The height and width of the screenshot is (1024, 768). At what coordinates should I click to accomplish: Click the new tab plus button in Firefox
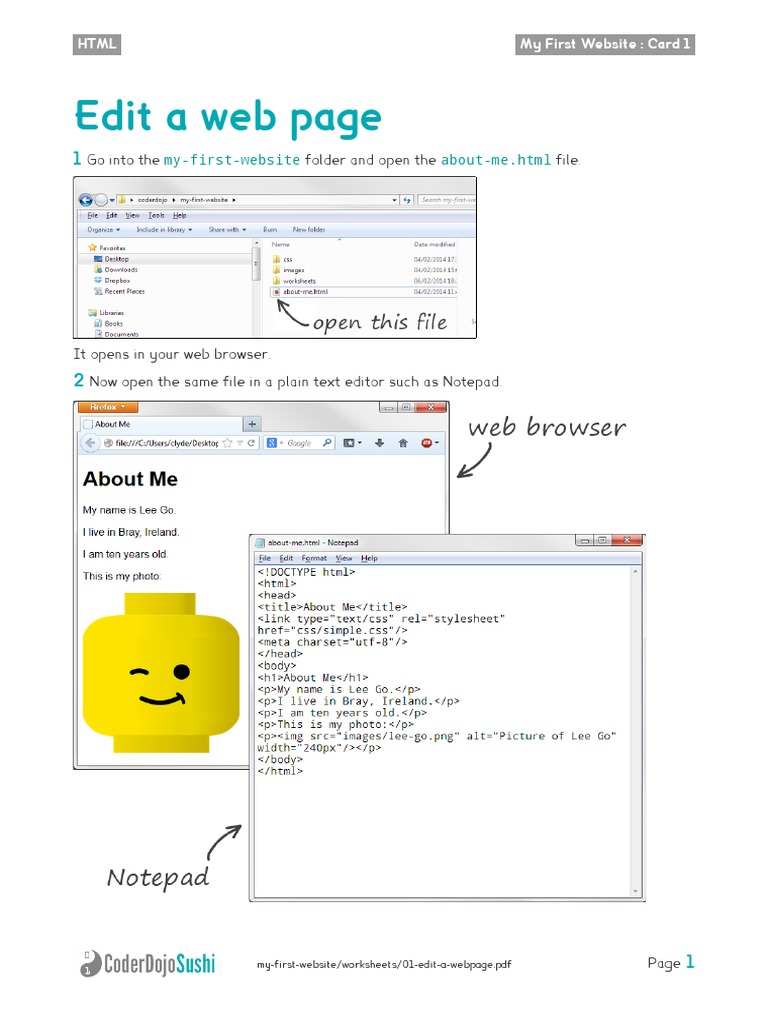(252, 424)
